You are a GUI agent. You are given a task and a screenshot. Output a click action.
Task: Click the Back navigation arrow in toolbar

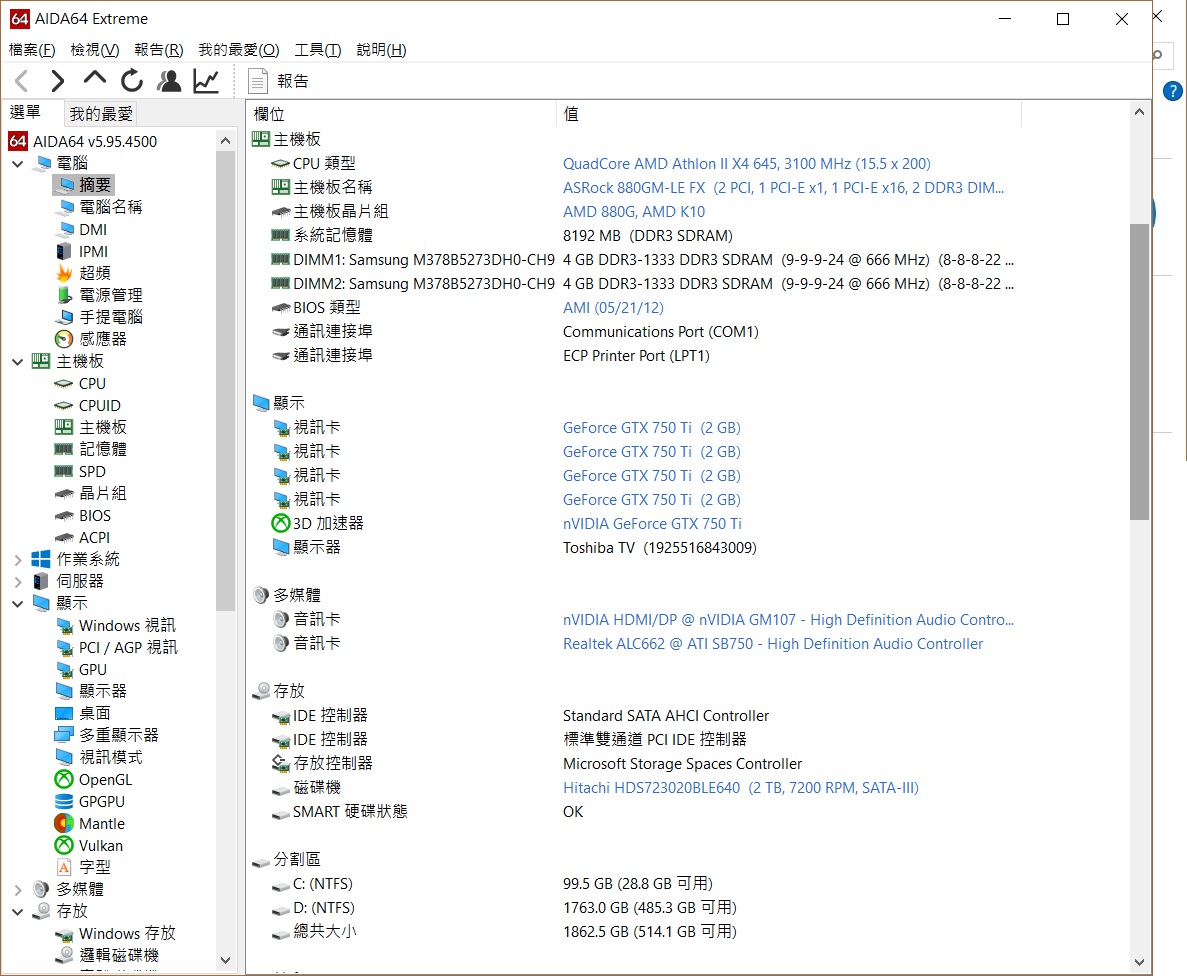pos(22,80)
